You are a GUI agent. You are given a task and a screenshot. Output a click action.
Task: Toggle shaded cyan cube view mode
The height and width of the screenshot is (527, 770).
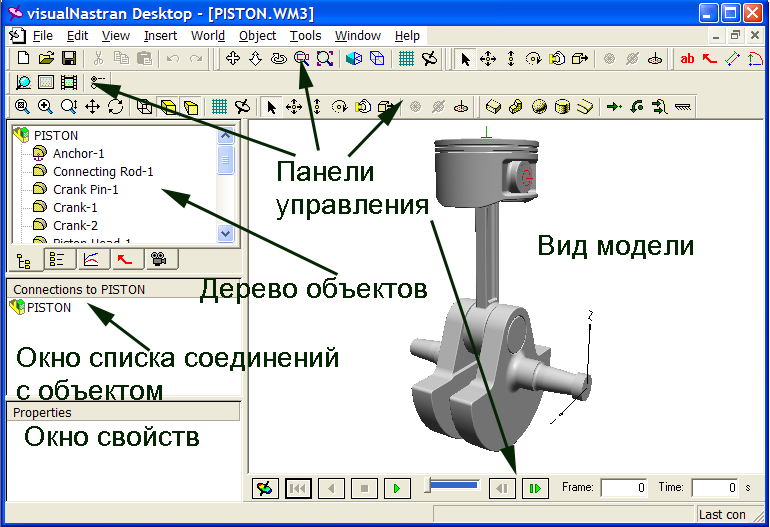pyautogui.click(x=354, y=58)
